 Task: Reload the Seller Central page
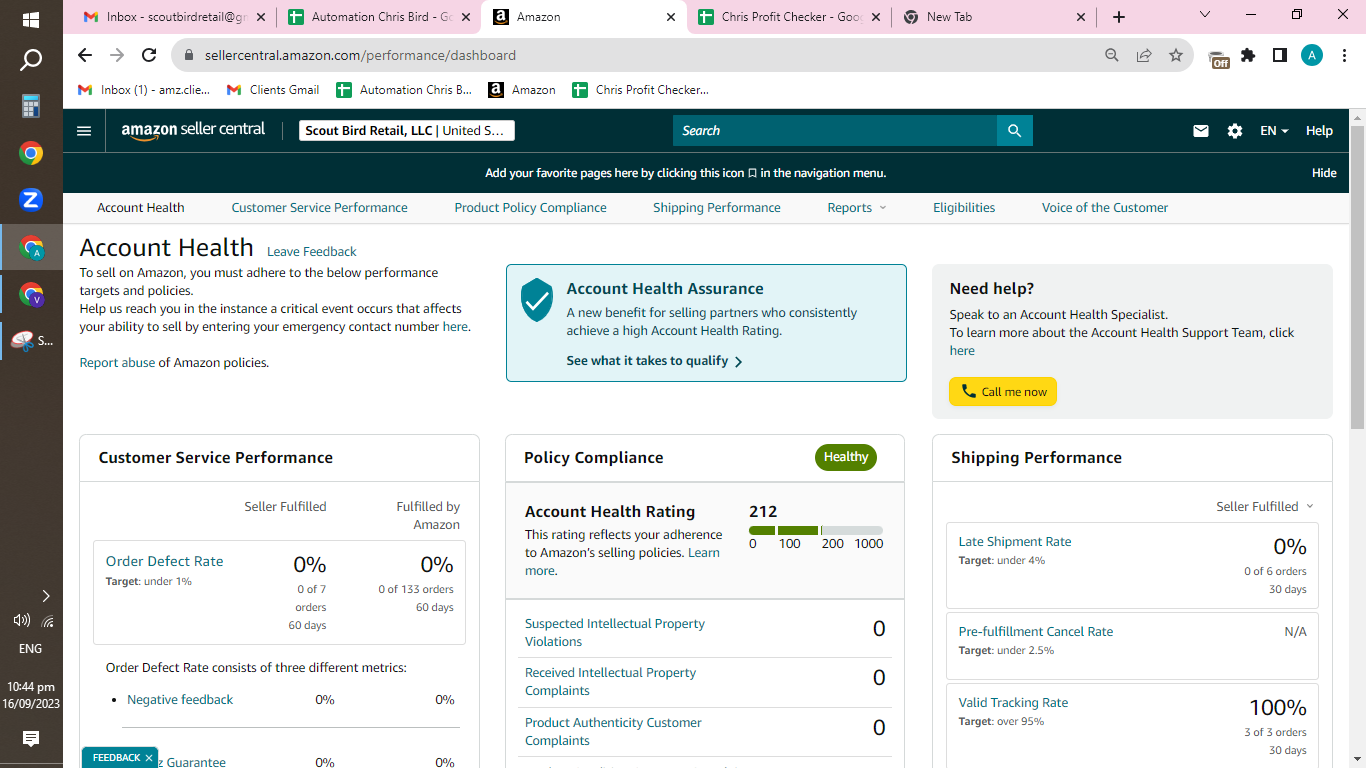point(149,56)
